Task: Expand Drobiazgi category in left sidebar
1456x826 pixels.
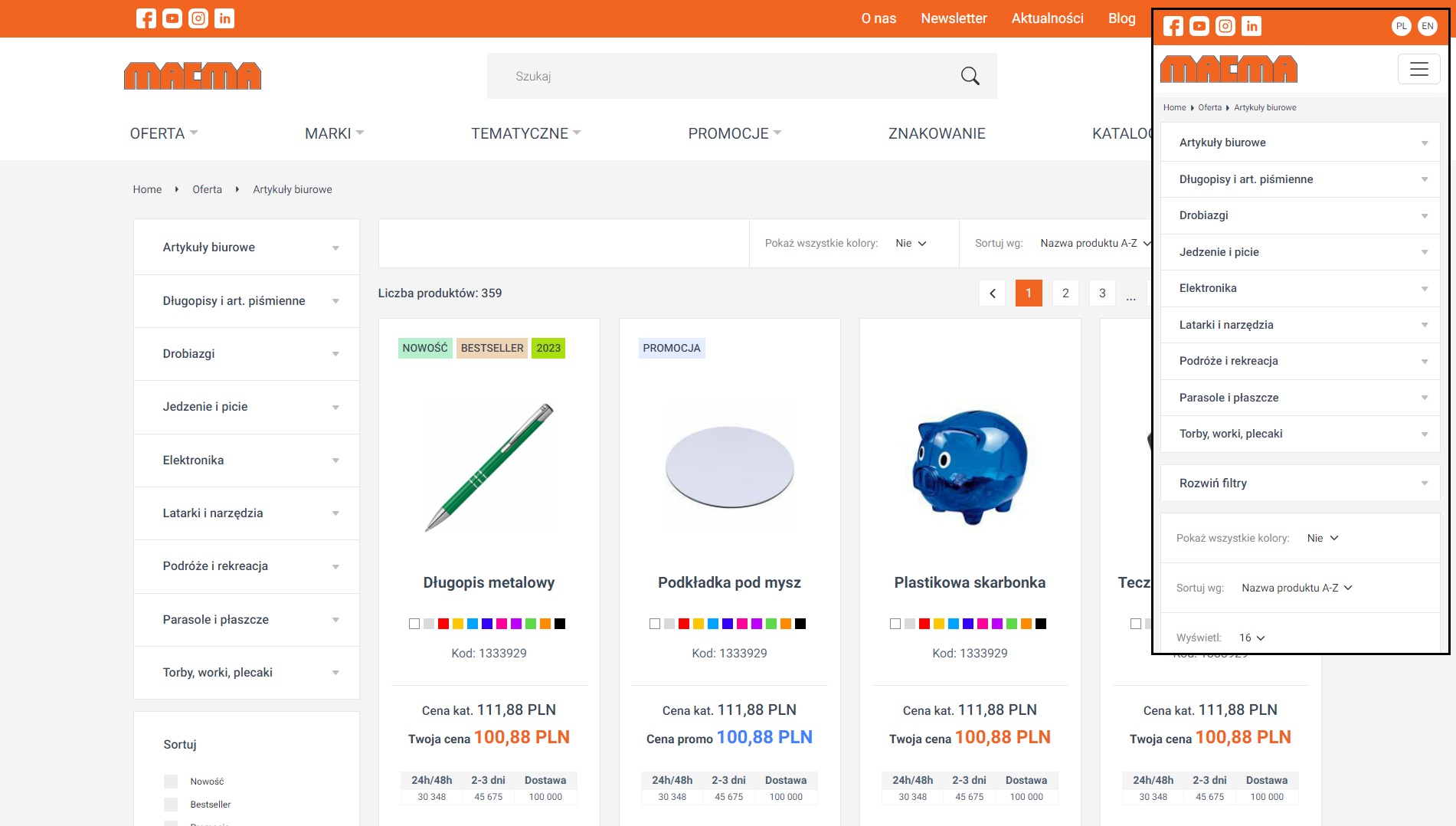Action: click(247, 354)
